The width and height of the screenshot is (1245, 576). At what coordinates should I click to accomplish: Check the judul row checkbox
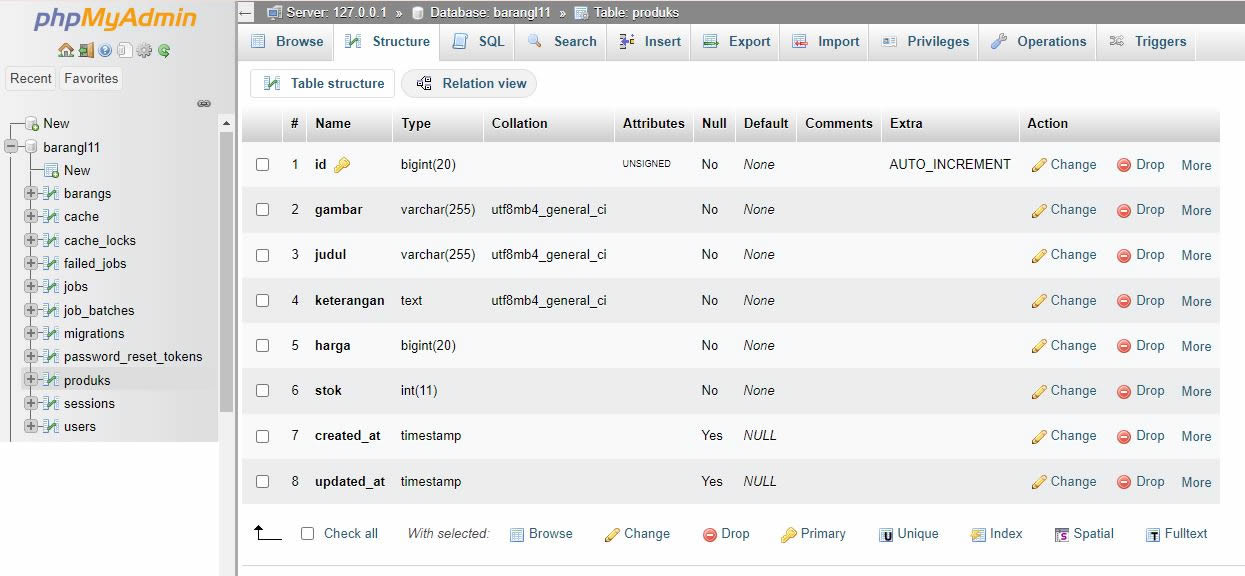pos(263,255)
